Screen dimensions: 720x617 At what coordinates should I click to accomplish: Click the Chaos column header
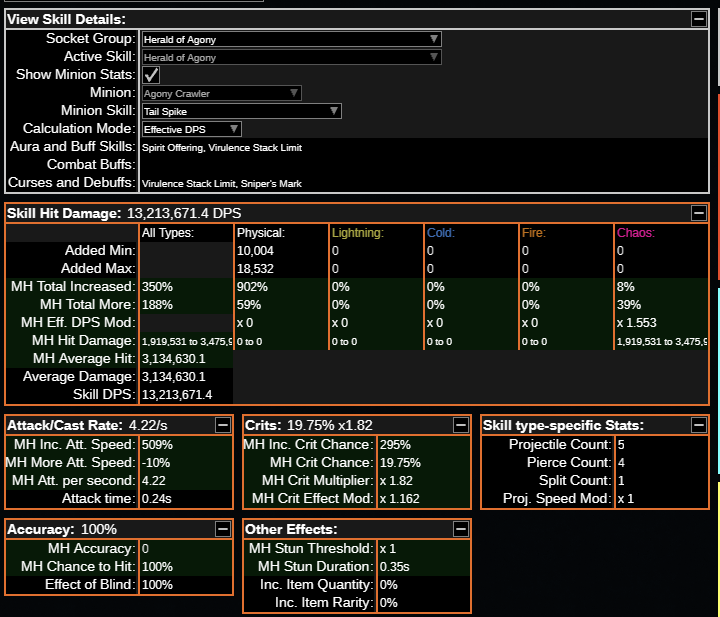[636, 233]
